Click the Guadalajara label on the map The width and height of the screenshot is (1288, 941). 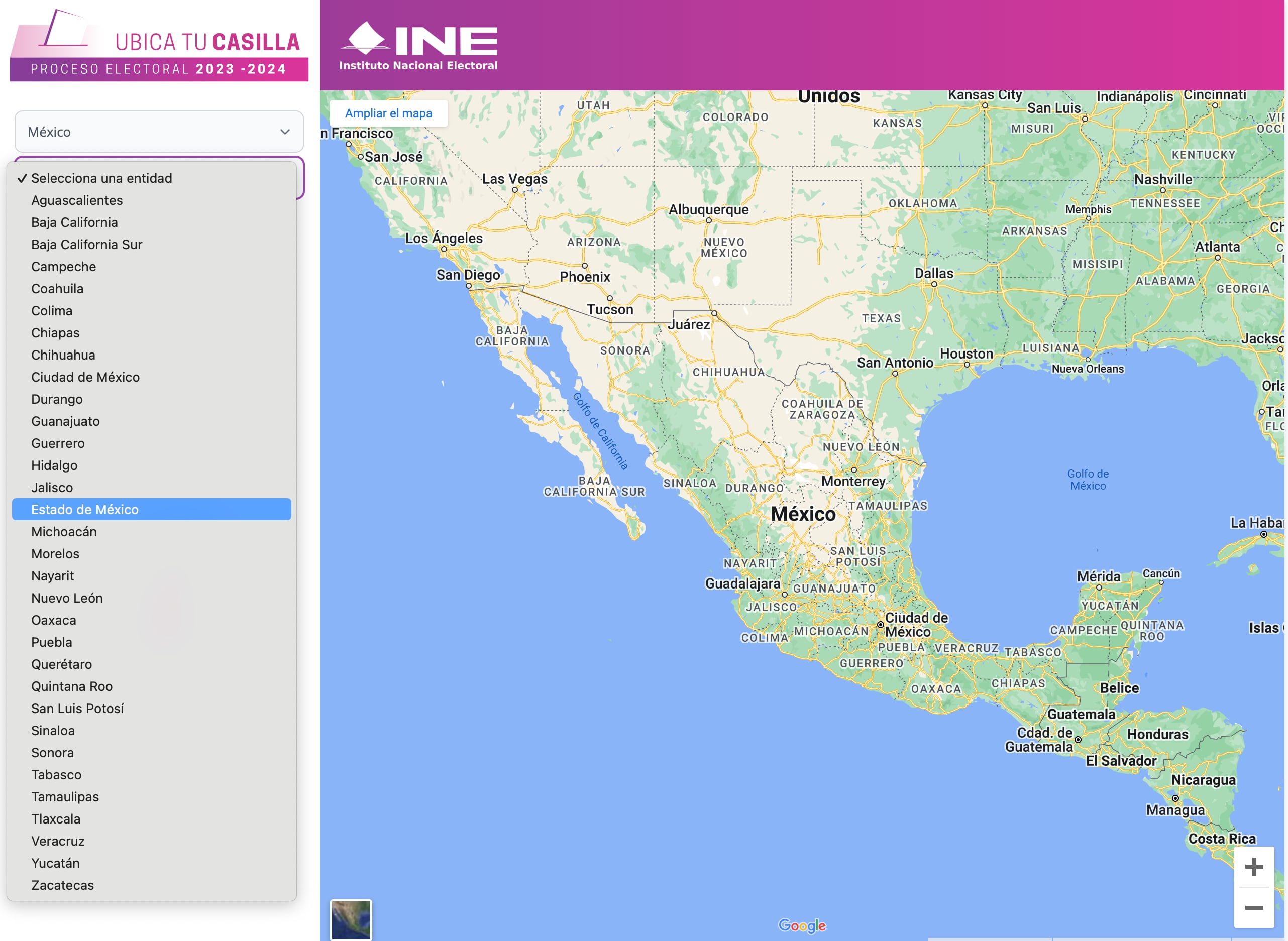[742, 583]
